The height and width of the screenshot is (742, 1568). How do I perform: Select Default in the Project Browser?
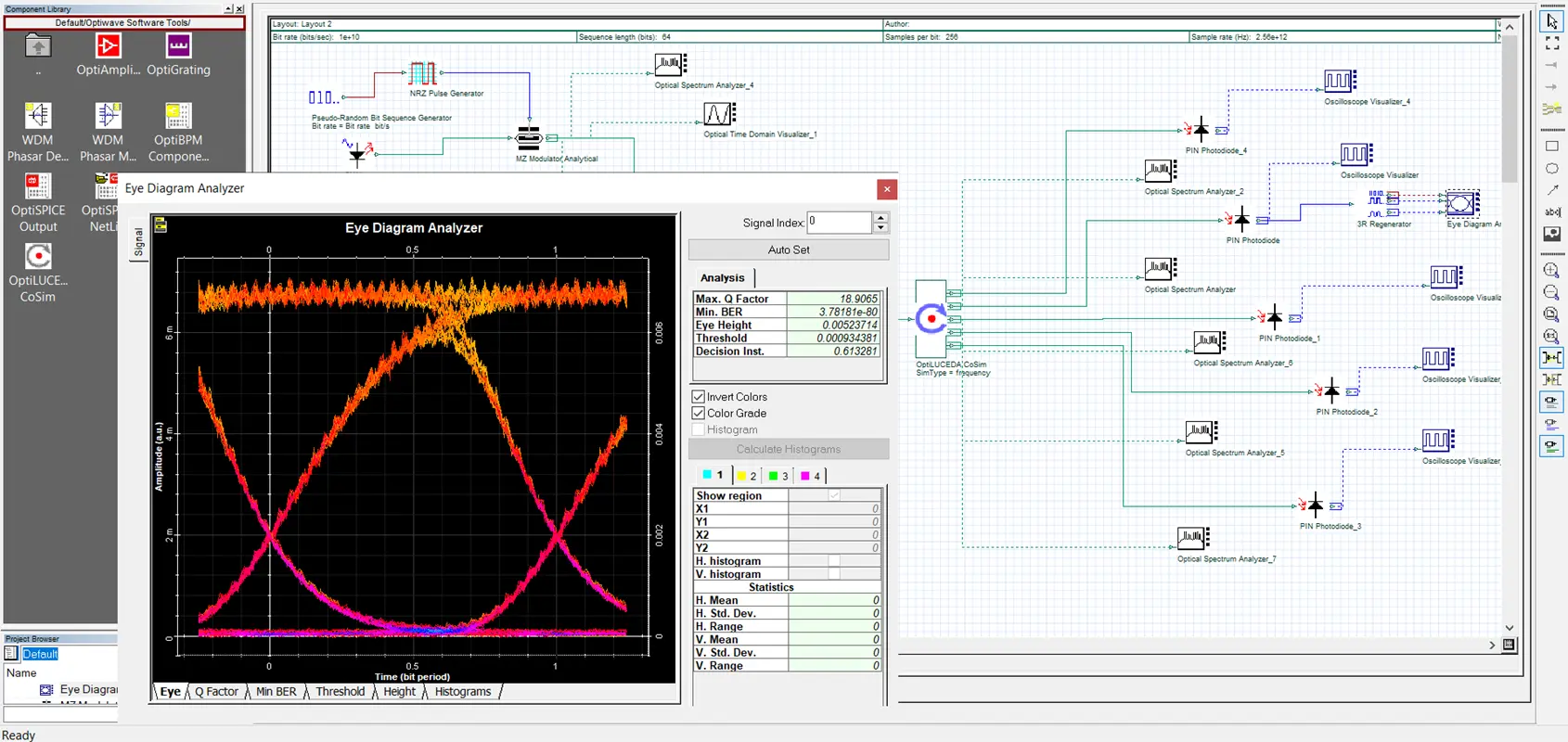pyautogui.click(x=40, y=654)
